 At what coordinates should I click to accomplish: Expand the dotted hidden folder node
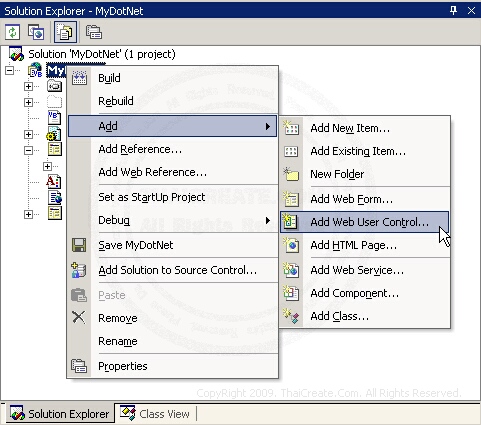click(x=28, y=102)
